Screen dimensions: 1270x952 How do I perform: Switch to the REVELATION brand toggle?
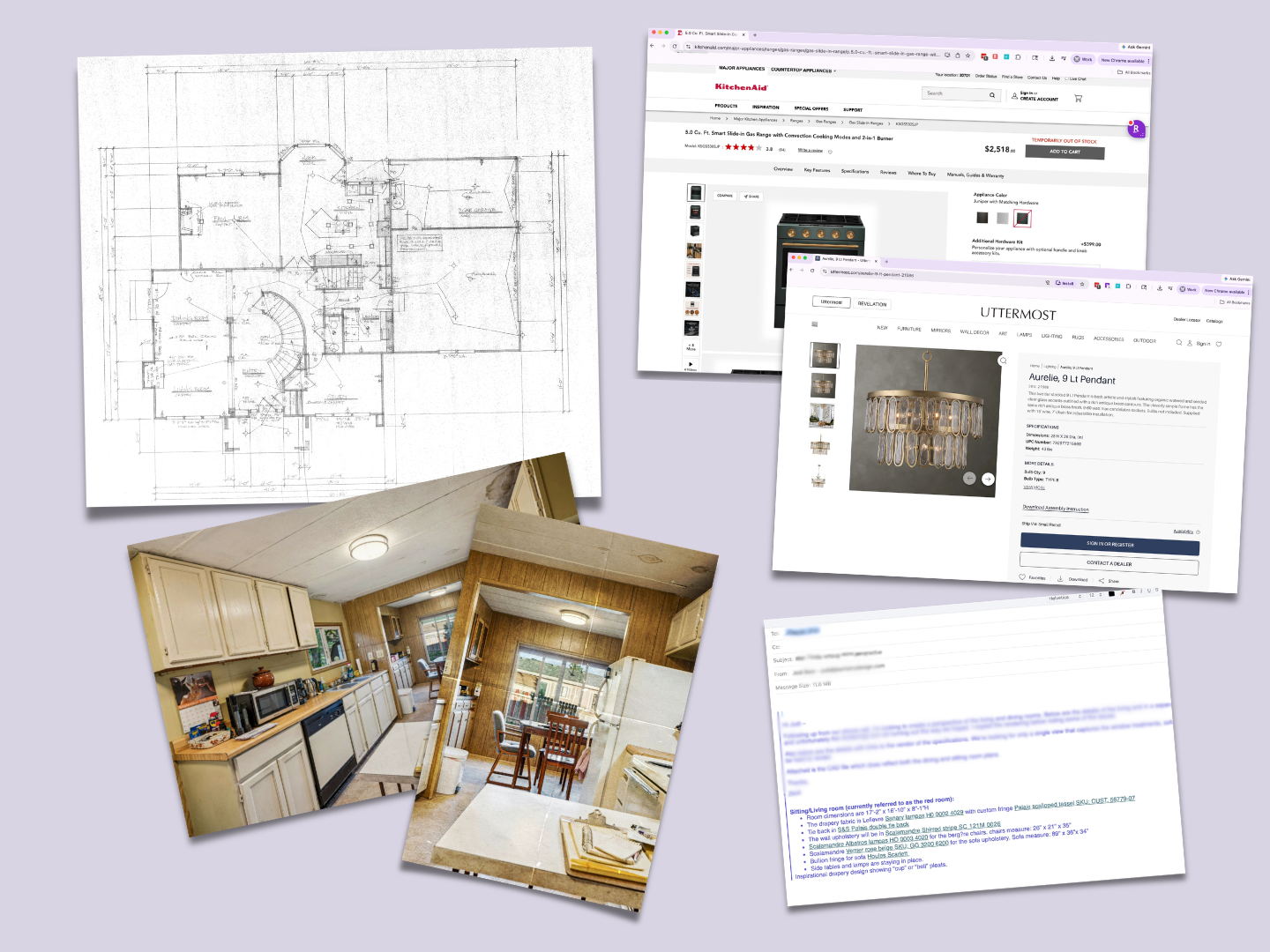point(873,304)
